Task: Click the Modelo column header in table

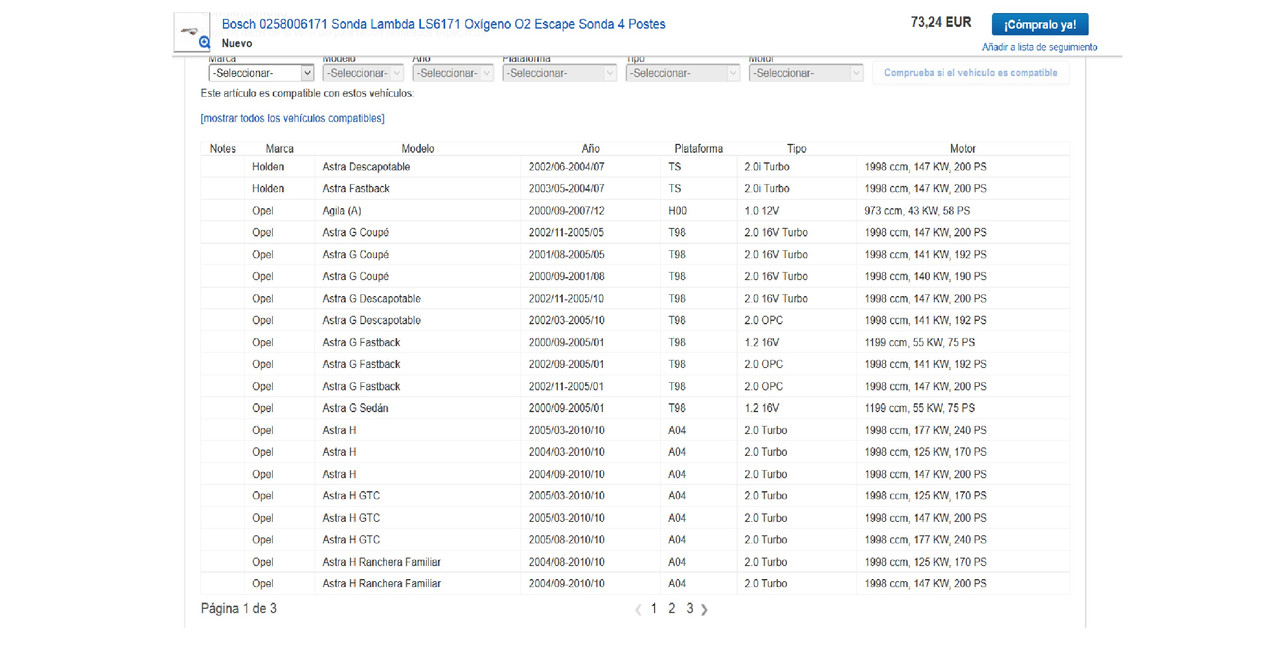Action: pos(418,149)
